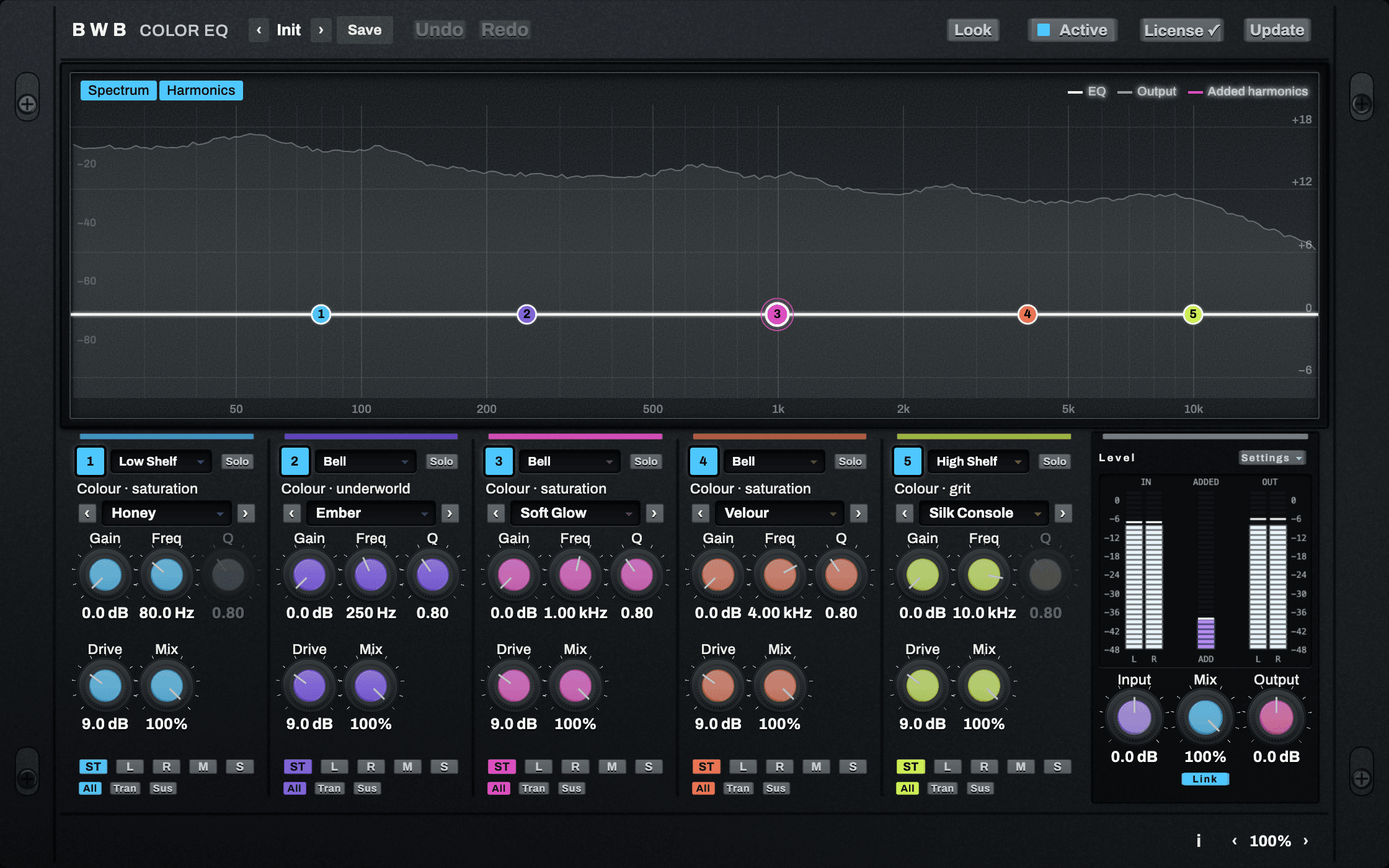Enable Solo for band 5
This screenshot has width=1389, height=868.
coord(1055,461)
